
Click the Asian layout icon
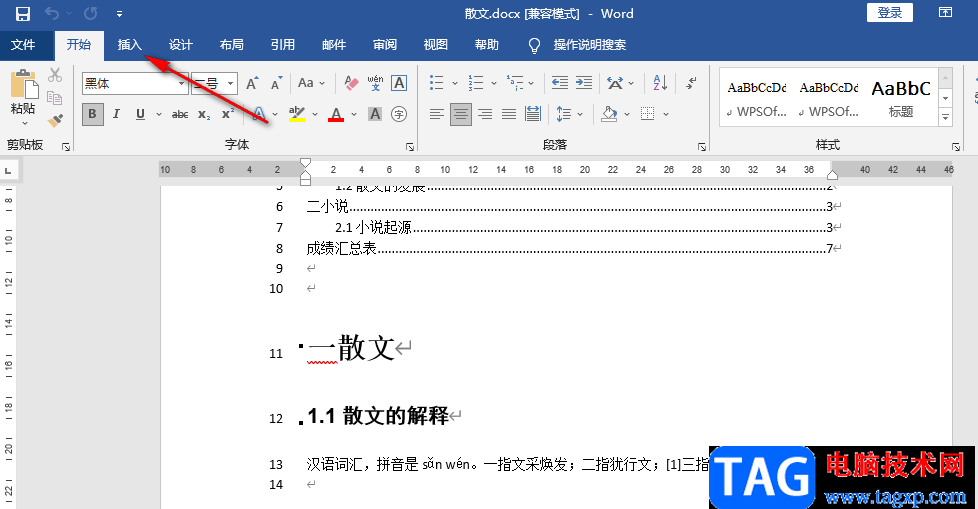tap(615, 83)
